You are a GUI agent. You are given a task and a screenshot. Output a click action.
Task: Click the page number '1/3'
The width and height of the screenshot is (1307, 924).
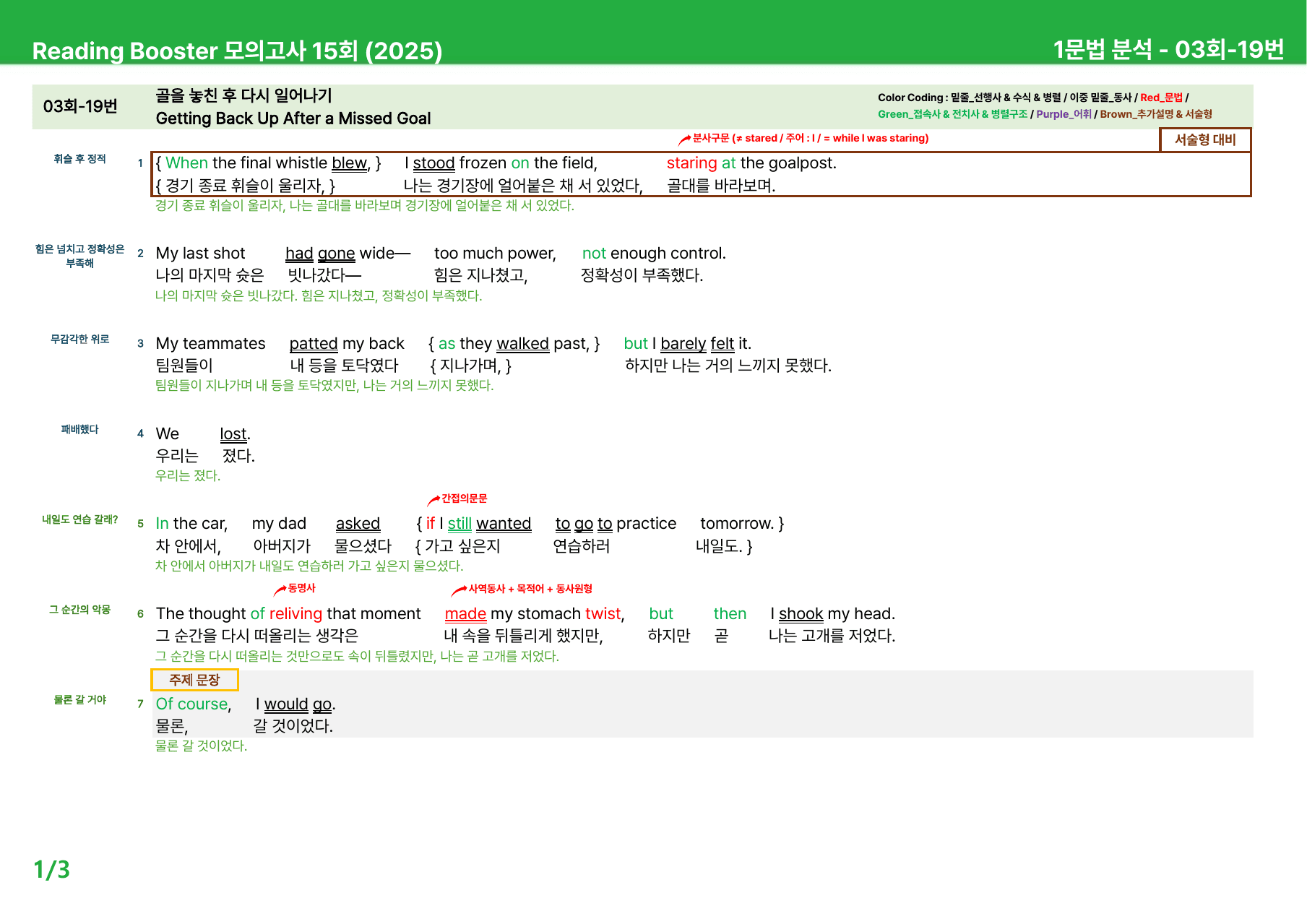coord(51,870)
